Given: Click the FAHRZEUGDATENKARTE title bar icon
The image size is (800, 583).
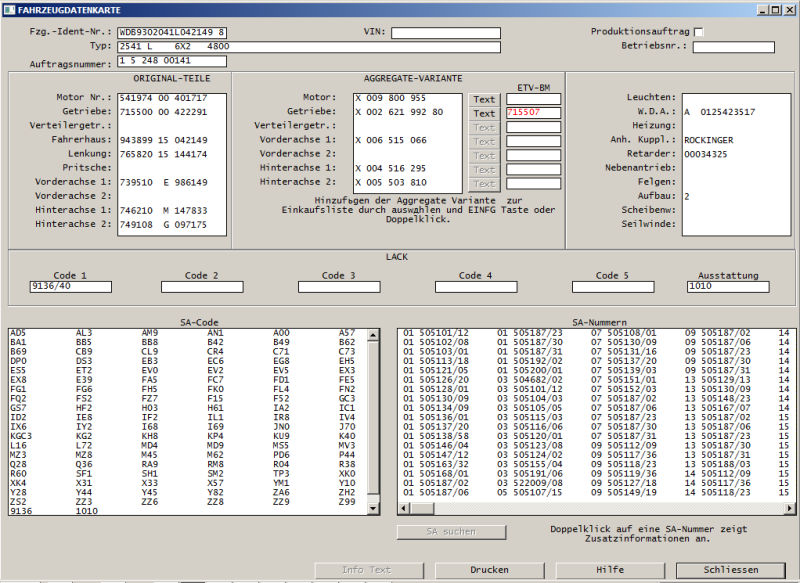Looking at the screenshot, I should [x=9, y=8].
